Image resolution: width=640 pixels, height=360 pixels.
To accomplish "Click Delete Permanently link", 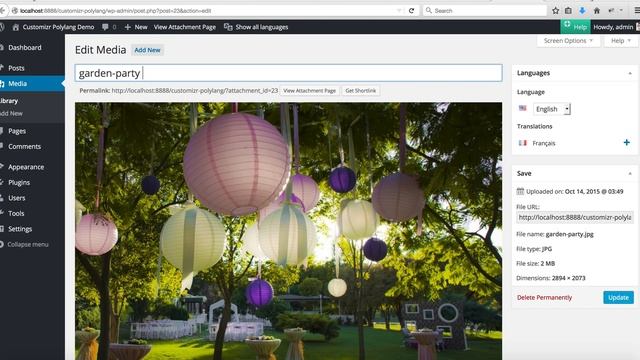I will [x=544, y=298].
